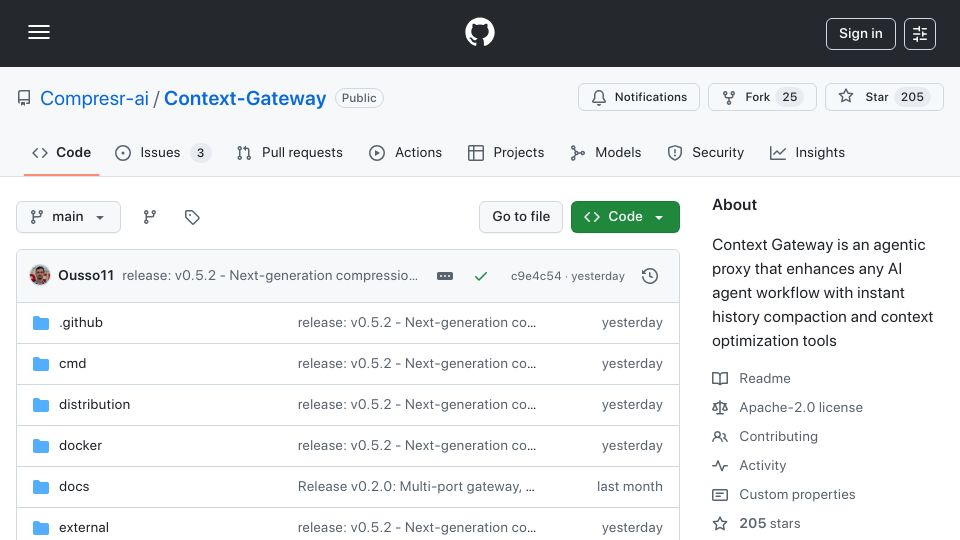960x540 pixels.
Task: Open appearance settings icon next to Sign in
Action: click(x=920, y=34)
